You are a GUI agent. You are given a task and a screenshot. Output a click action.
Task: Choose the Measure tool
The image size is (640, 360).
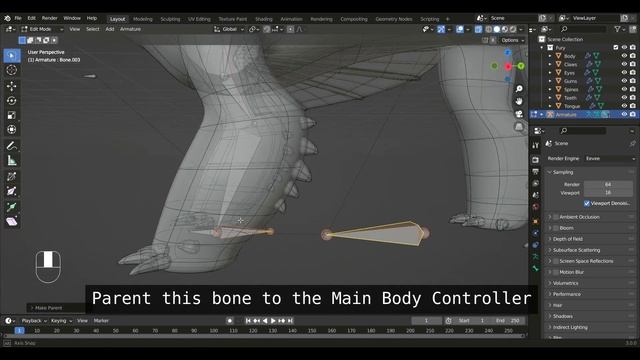point(11,160)
